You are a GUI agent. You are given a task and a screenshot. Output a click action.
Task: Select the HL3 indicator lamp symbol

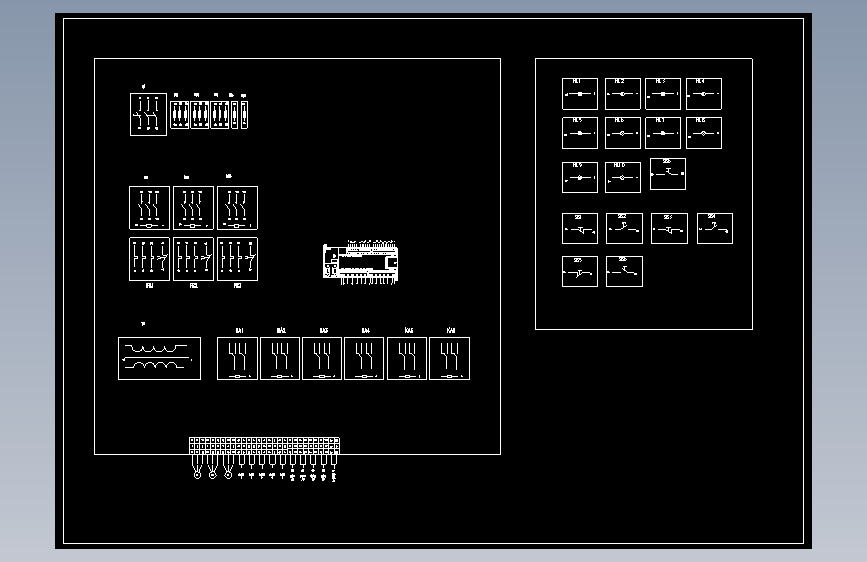point(662,94)
